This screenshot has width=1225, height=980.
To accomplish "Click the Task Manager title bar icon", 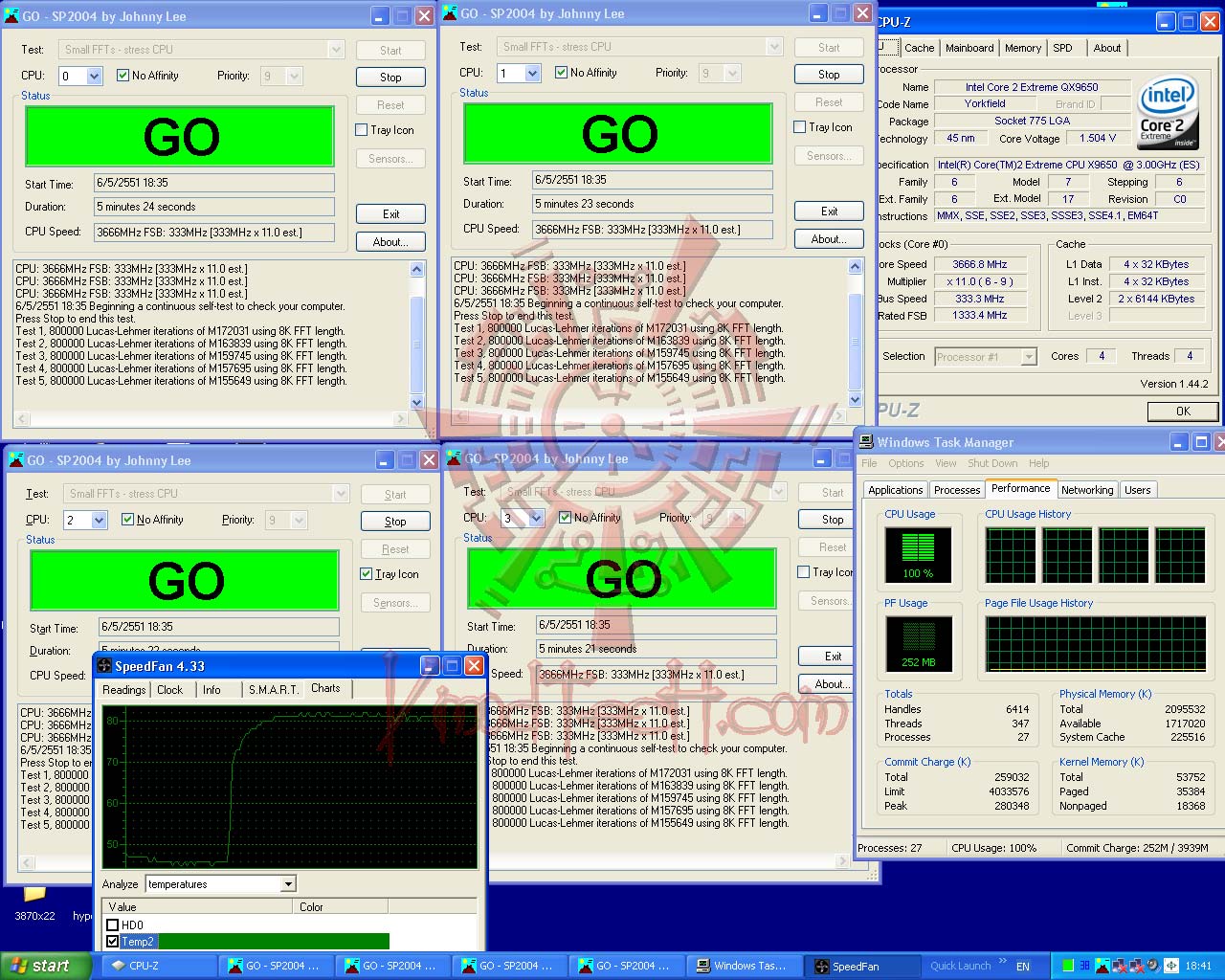I will tap(866, 442).
